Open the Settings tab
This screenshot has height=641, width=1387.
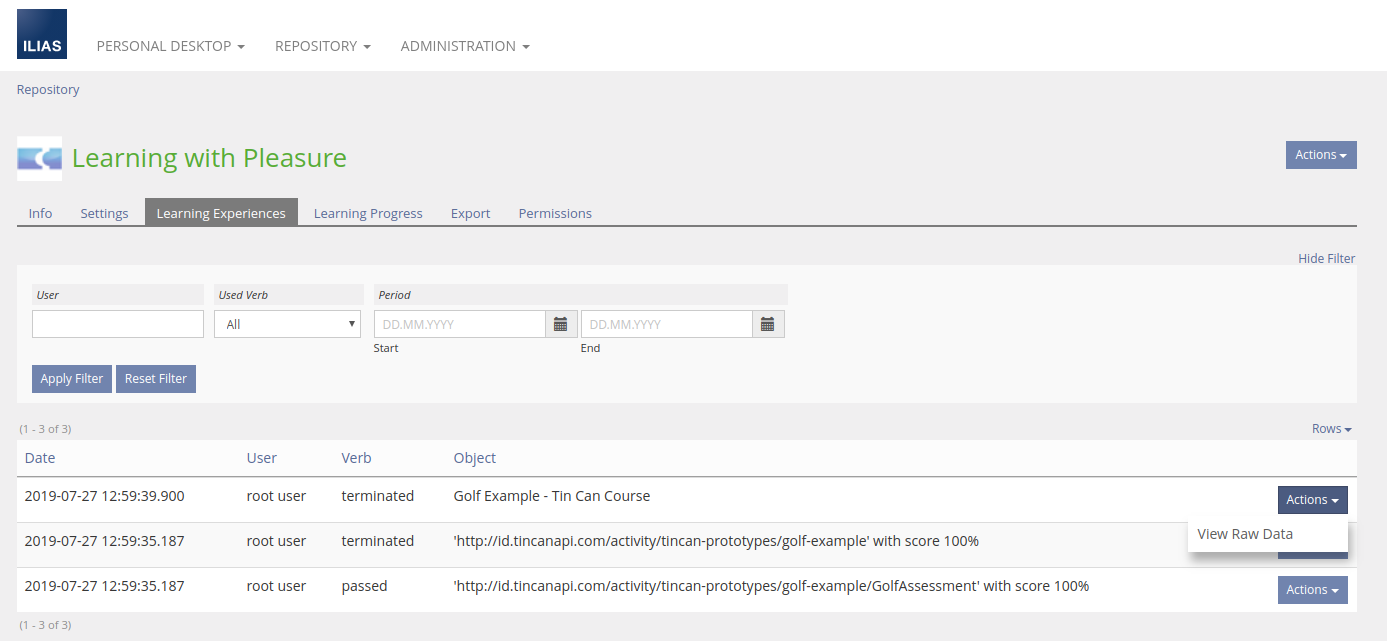click(x=104, y=213)
